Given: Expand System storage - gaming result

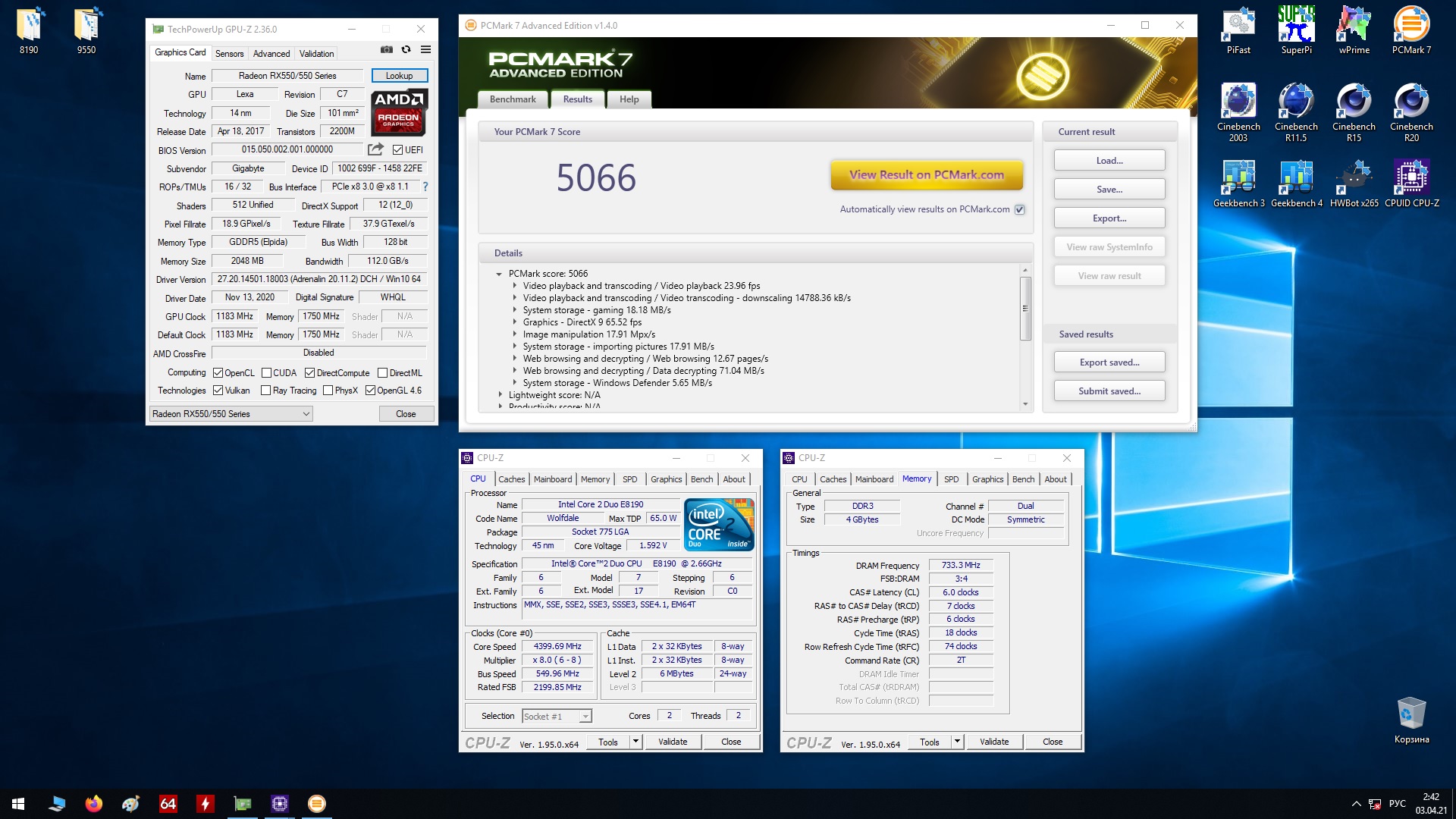Looking at the screenshot, I should pyautogui.click(x=514, y=310).
